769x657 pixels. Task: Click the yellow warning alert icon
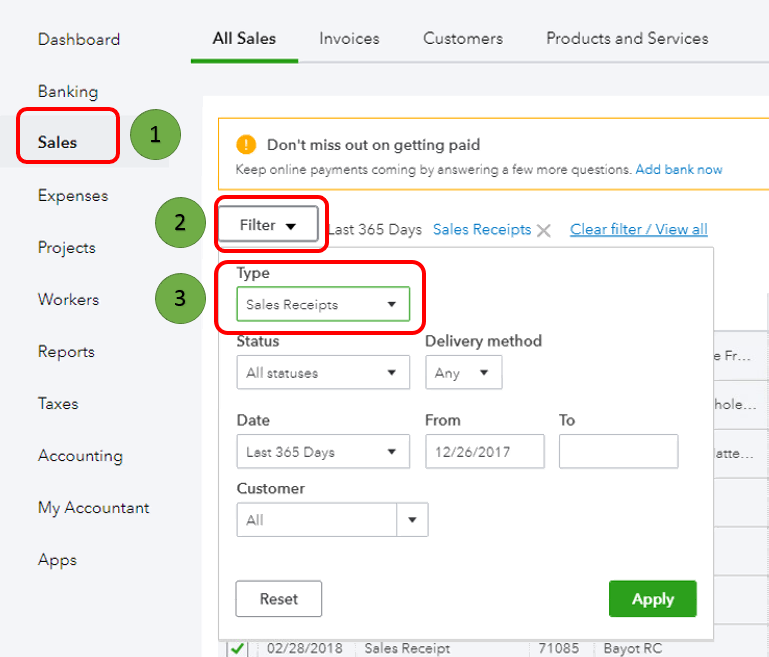pyautogui.click(x=246, y=146)
